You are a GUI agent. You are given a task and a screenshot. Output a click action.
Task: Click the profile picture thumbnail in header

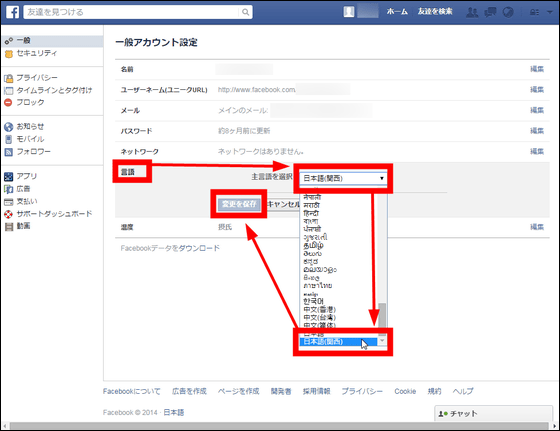(x=349, y=12)
